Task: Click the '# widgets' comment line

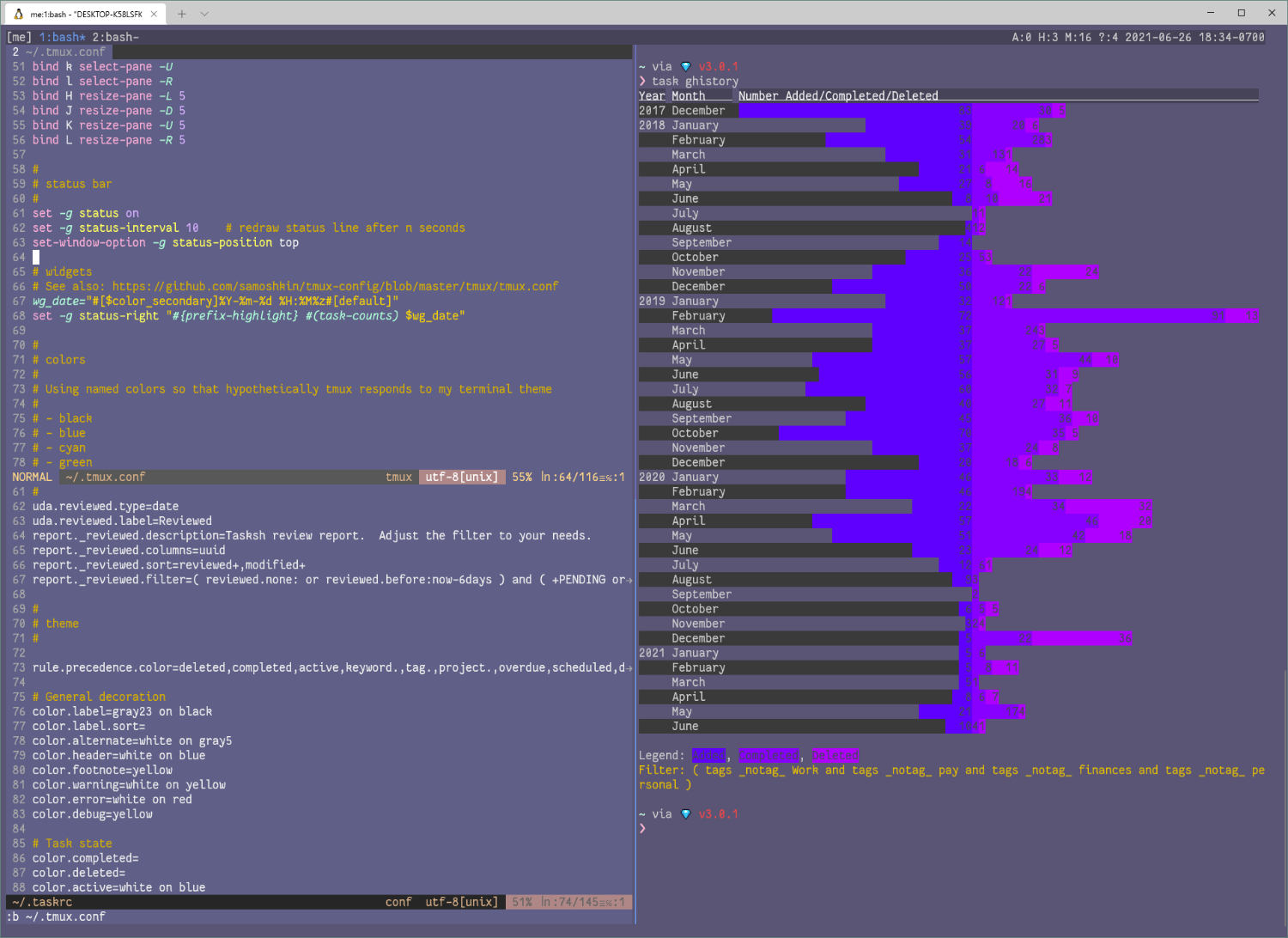Action: tap(63, 271)
